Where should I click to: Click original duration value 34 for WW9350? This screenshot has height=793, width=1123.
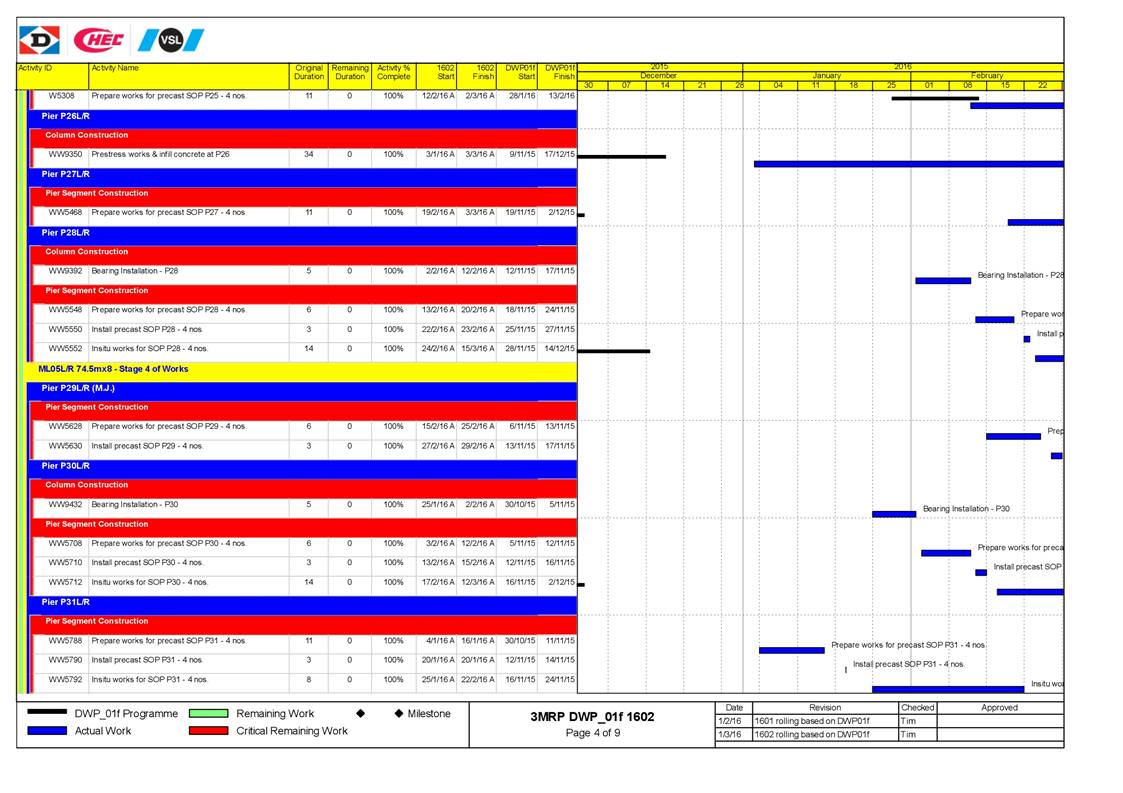(x=309, y=154)
